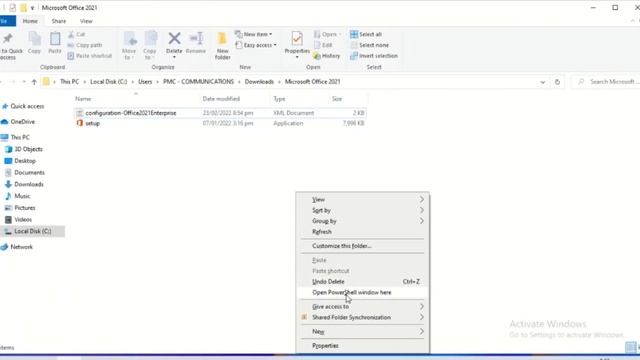This screenshot has width=640, height=360.
Task: Click Select all in ribbon
Action: tap(366, 34)
